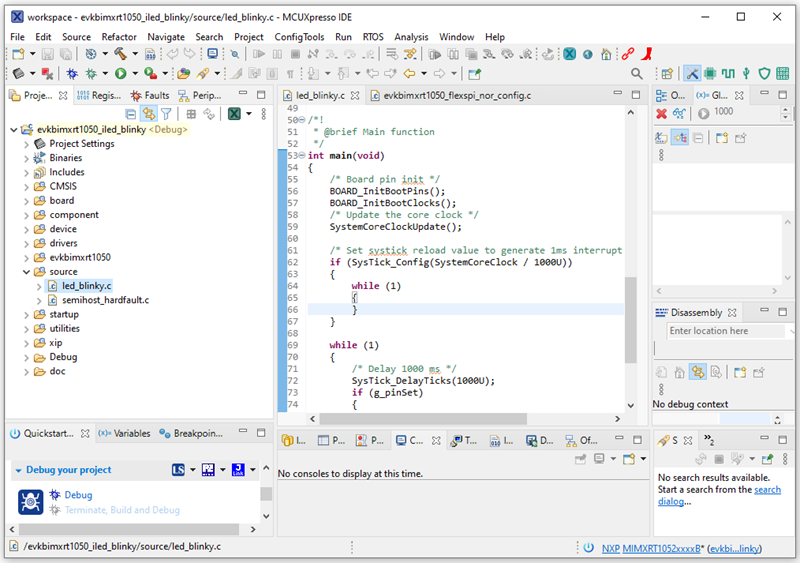Toggle the Develop perspective wrench button
Screen dimensions: 800x563
tap(692, 74)
